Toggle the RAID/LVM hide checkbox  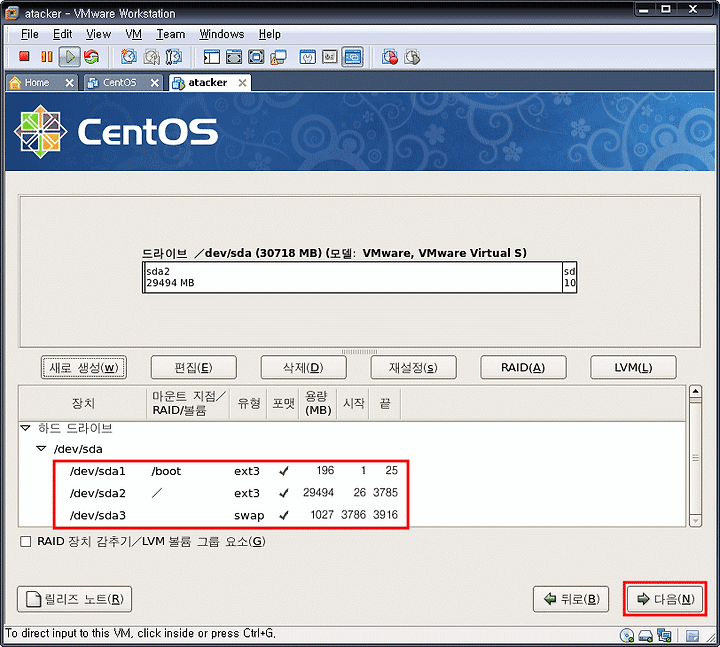point(26,541)
